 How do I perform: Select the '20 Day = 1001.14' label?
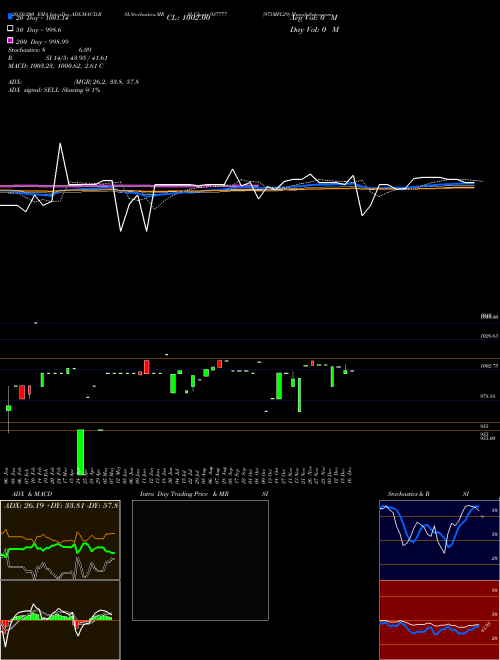point(42,18)
